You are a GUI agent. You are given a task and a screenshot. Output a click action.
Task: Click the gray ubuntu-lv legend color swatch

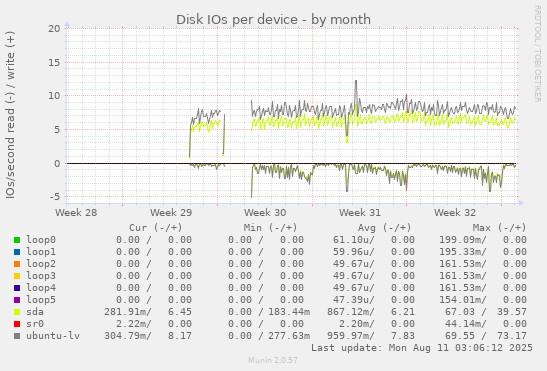click(x=17, y=336)
